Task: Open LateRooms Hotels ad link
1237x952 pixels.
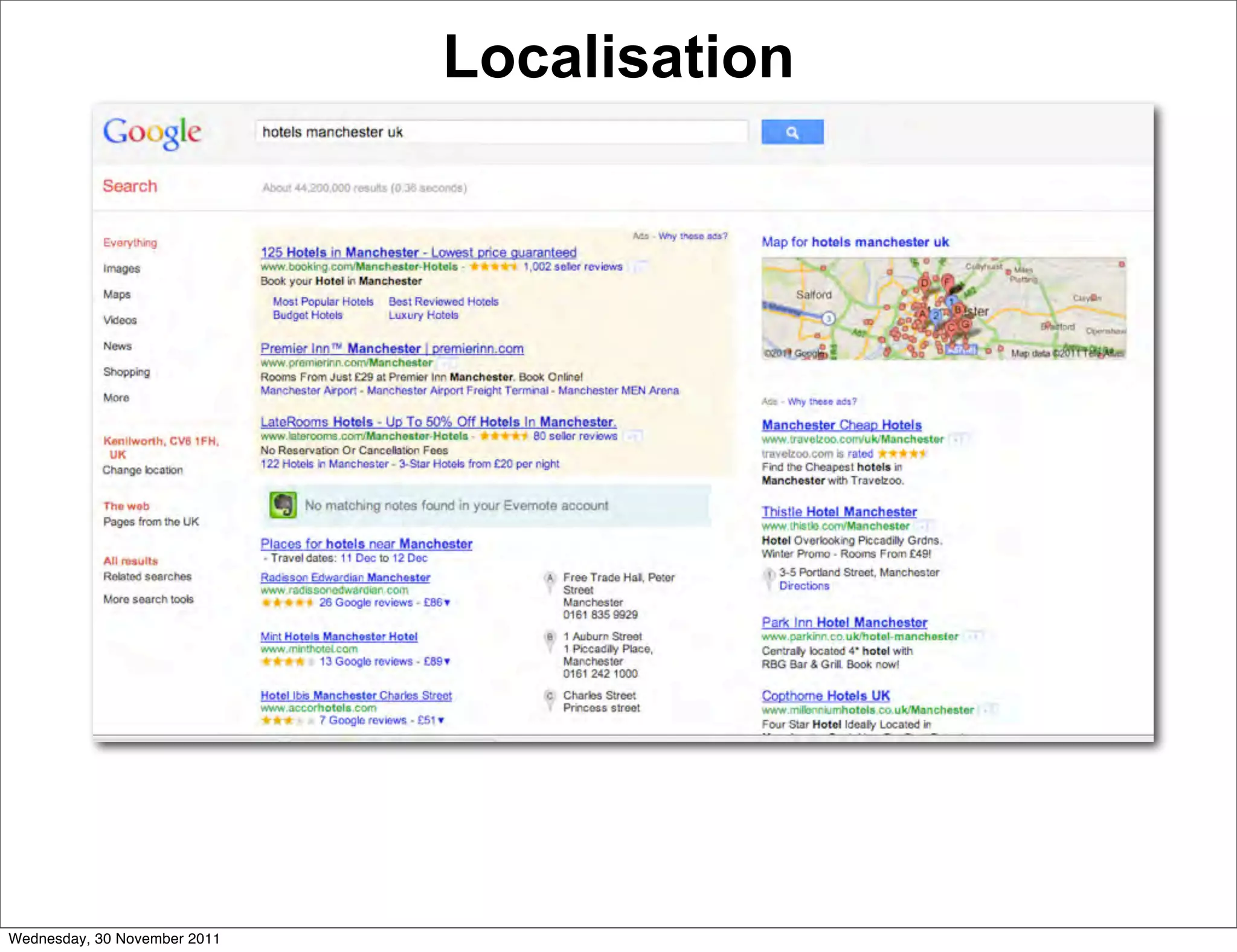Action: tap(439, 422)
